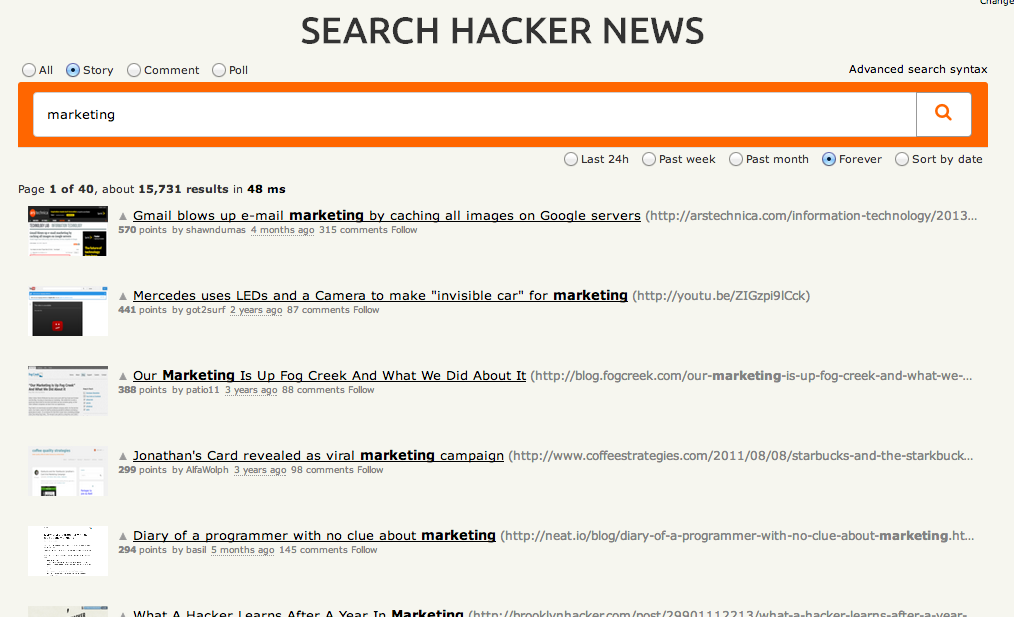Open What A Hacker Learns story title
This screenshot has height=617, width=1014.
298,612
